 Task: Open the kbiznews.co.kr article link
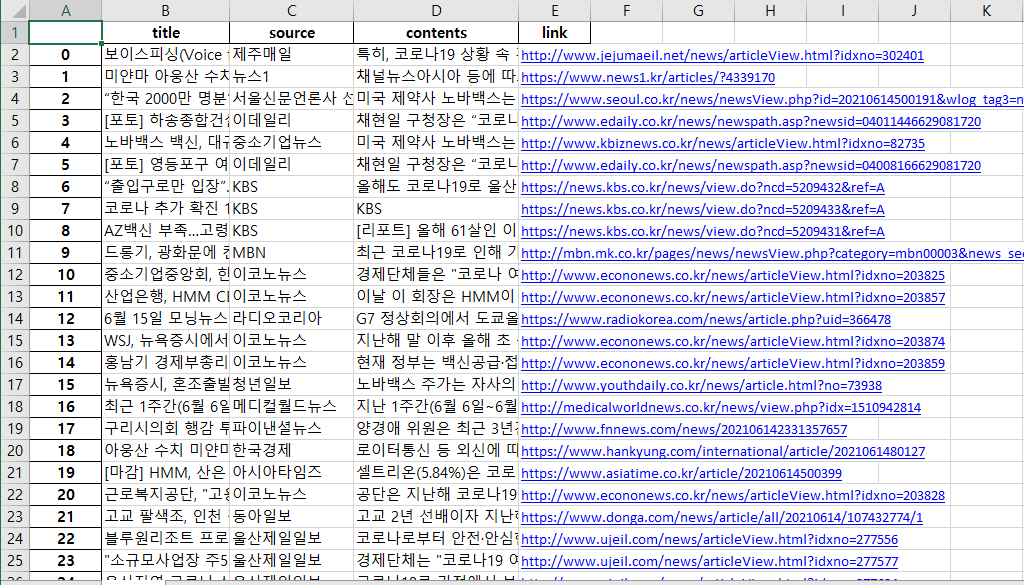point(723,144)
